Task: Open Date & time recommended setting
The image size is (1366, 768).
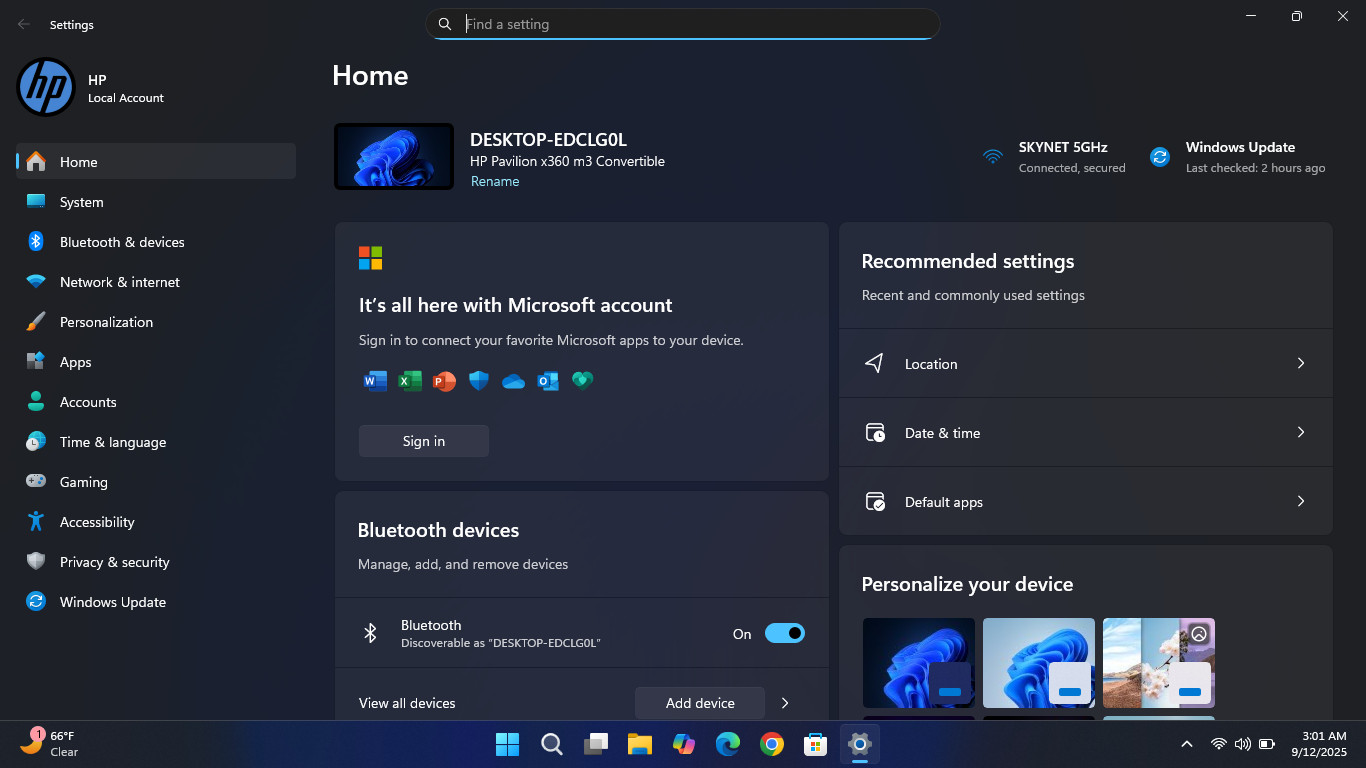Action: 1086,432
